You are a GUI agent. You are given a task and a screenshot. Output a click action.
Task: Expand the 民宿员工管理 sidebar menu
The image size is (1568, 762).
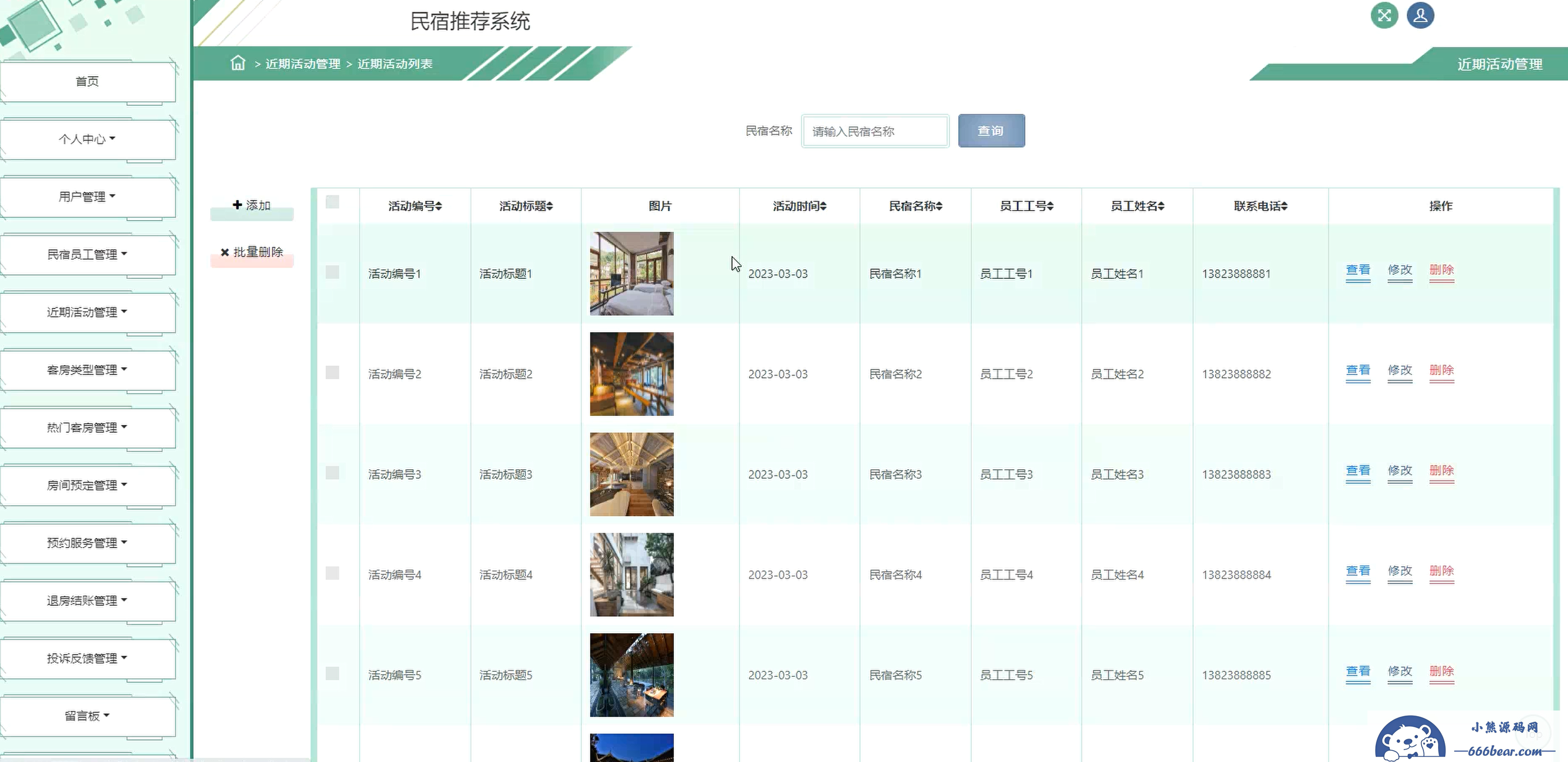[87, 255]
